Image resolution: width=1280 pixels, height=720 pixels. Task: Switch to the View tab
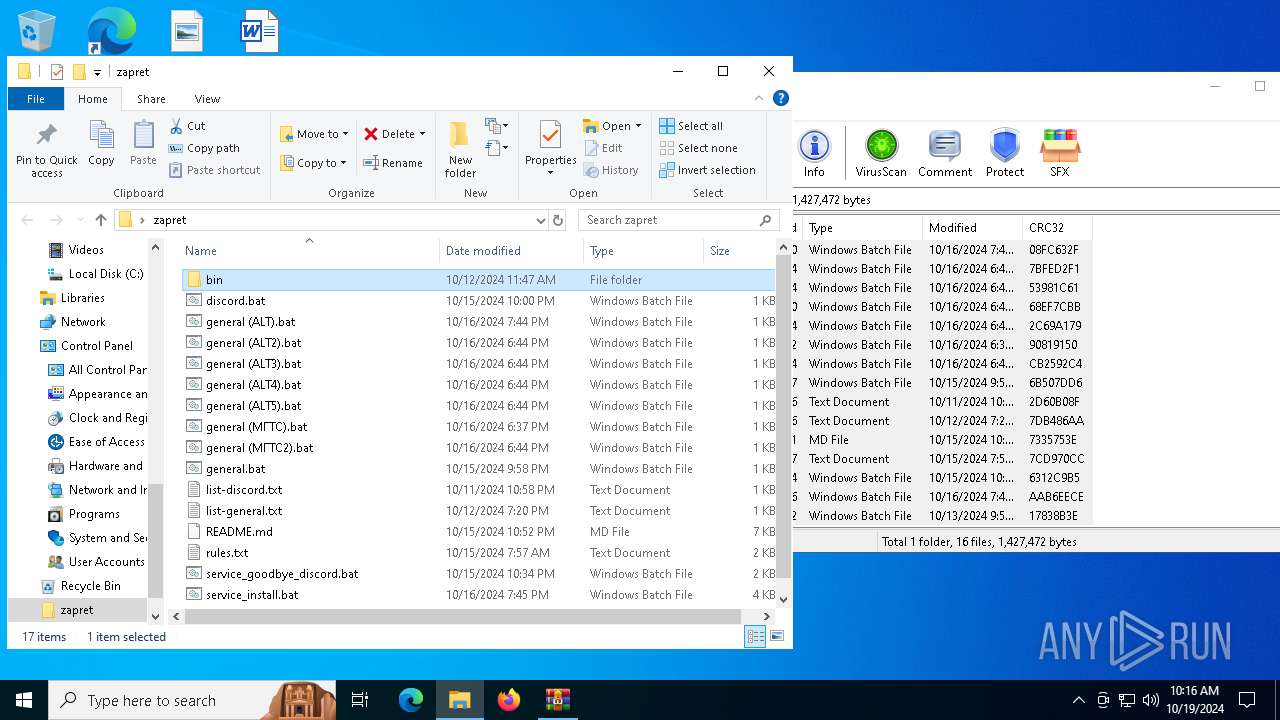coord(207,99)
